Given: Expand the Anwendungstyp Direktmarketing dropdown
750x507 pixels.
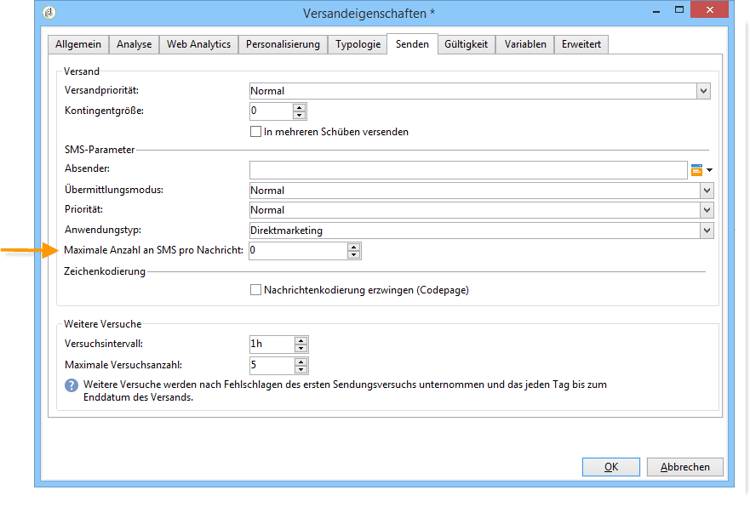Looking at the screenshot, I should point(707,231).
